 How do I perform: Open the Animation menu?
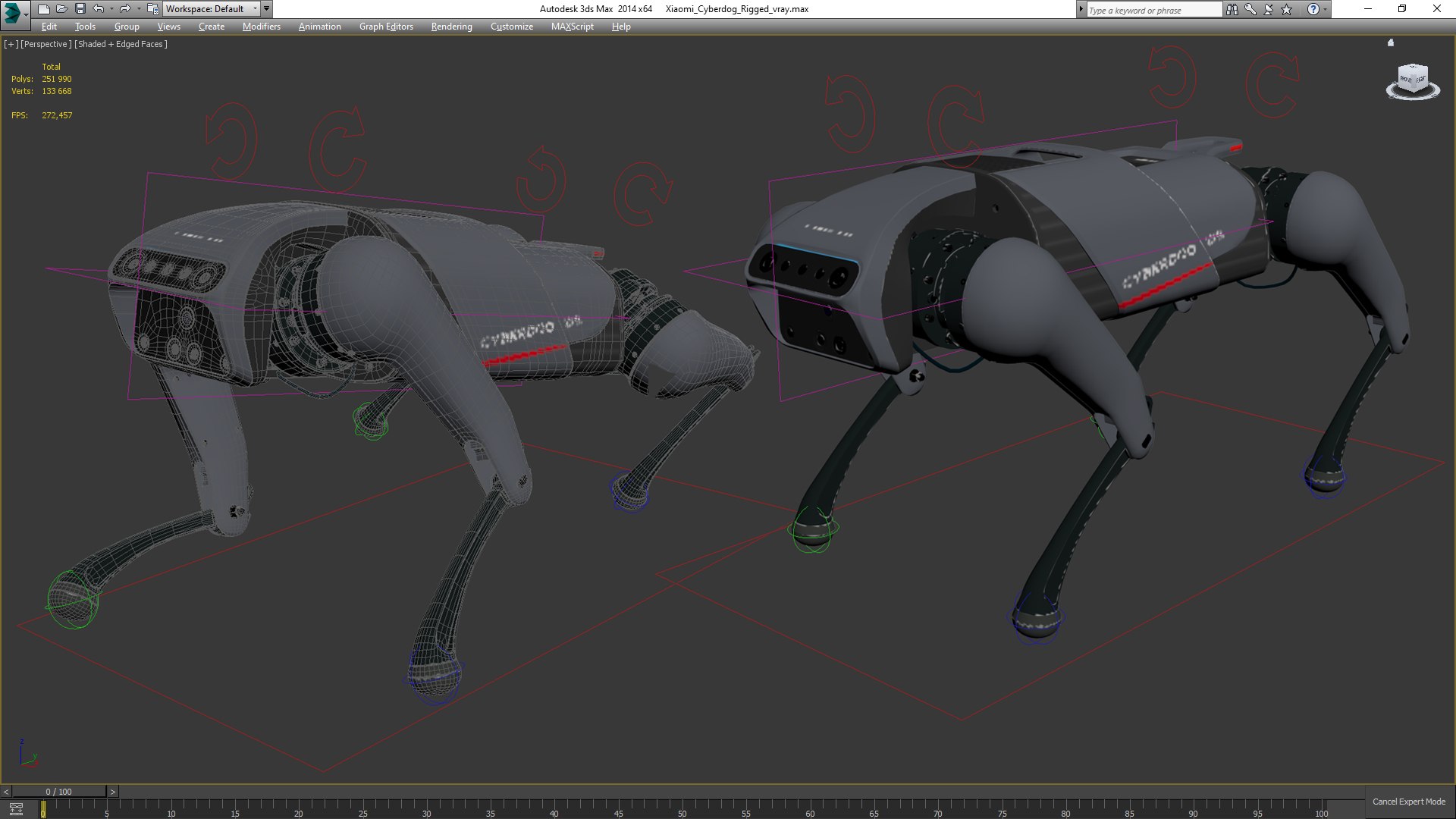[319, 27]
